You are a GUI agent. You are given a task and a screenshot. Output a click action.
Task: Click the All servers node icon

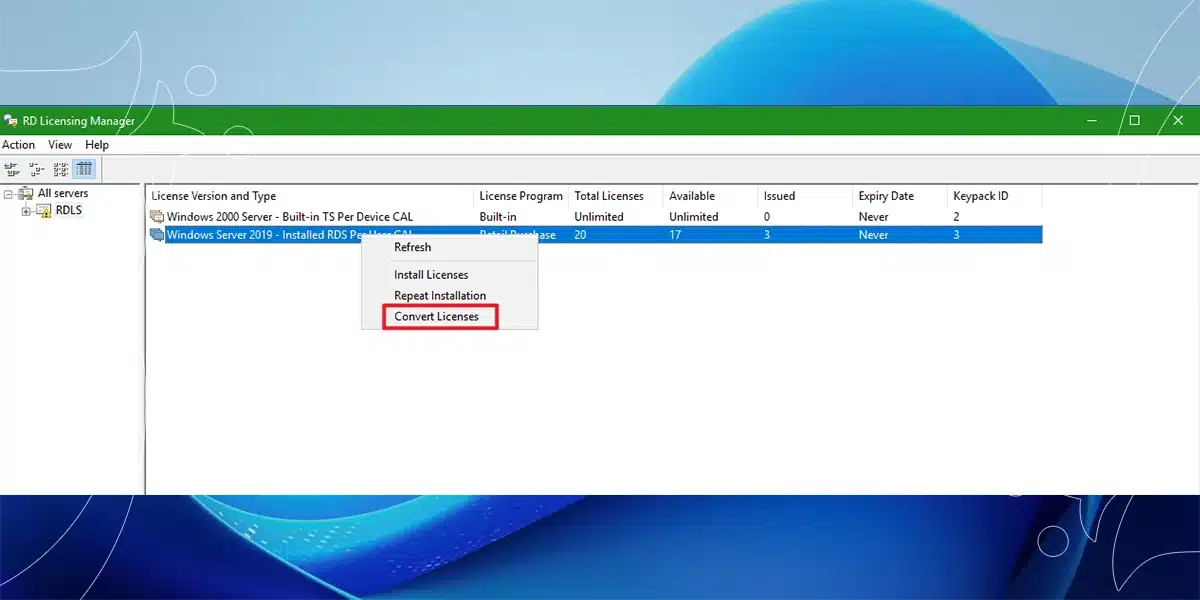(26, 194)
